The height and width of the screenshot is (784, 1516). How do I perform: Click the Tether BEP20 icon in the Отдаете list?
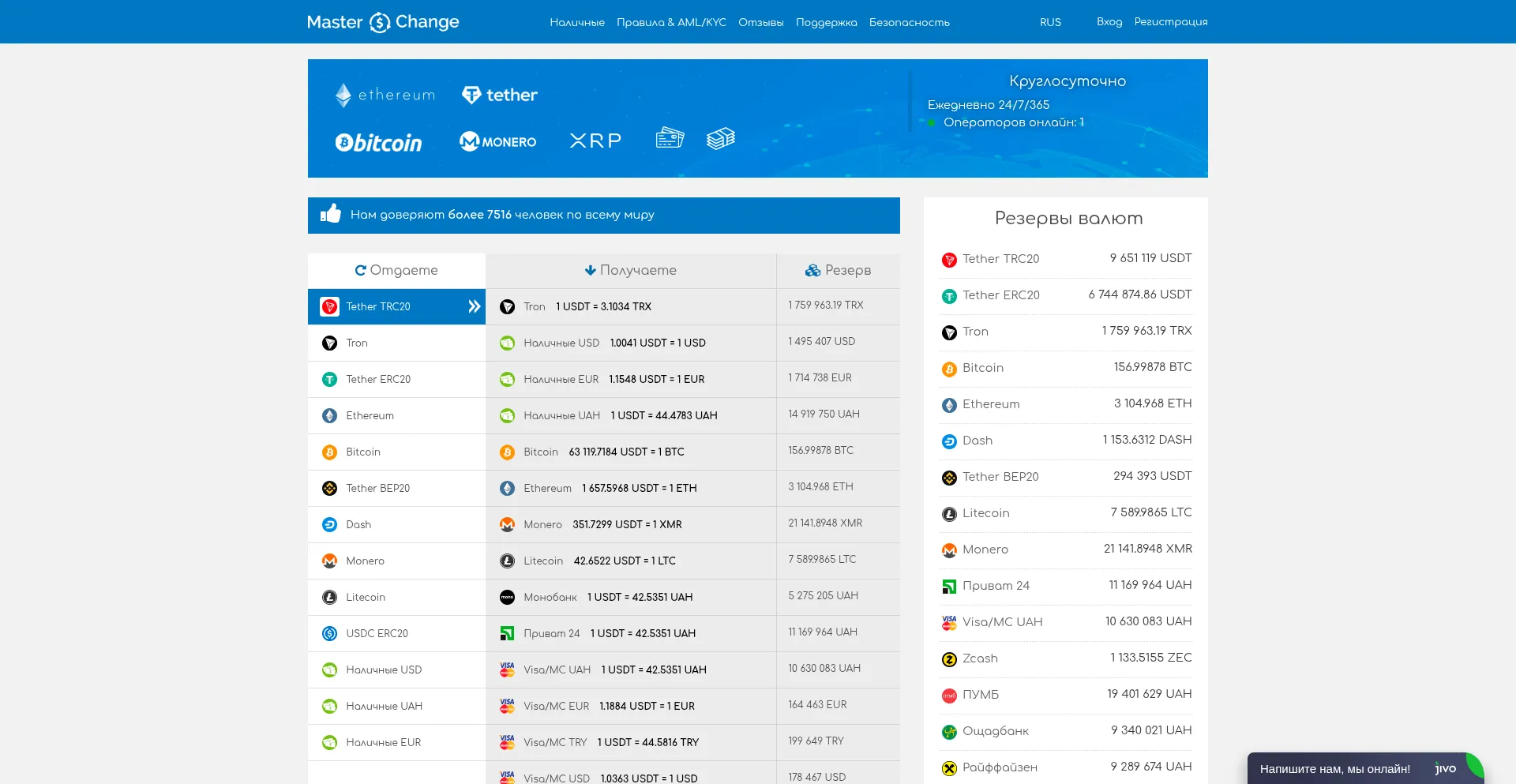[329, 489]
